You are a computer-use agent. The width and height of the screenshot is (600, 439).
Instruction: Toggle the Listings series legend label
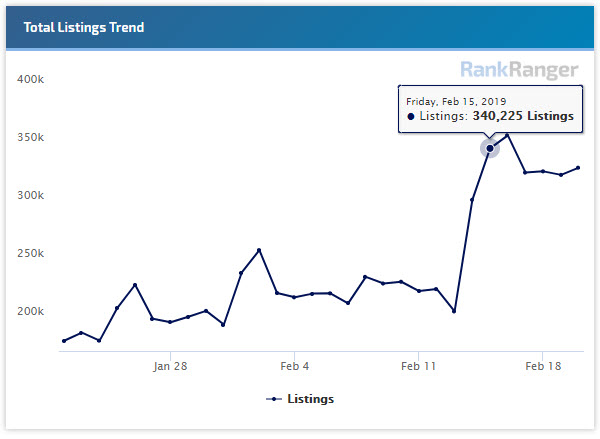(x=310, y=399)
